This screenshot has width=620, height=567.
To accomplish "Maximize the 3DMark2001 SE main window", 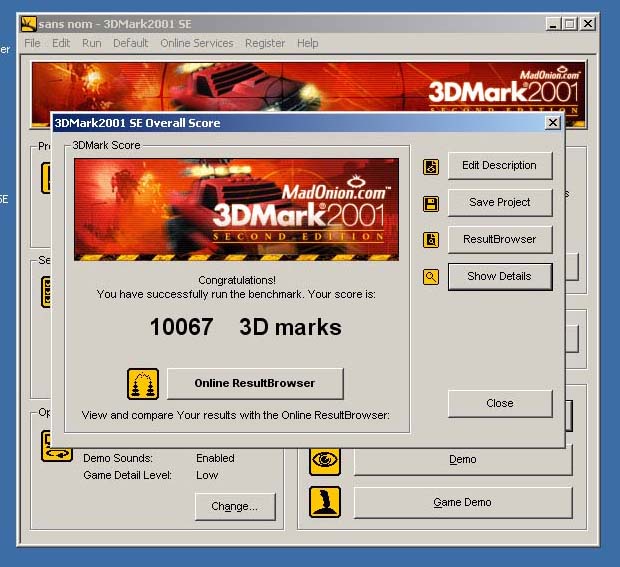I will pyautogui.click(x=570, y=24).
